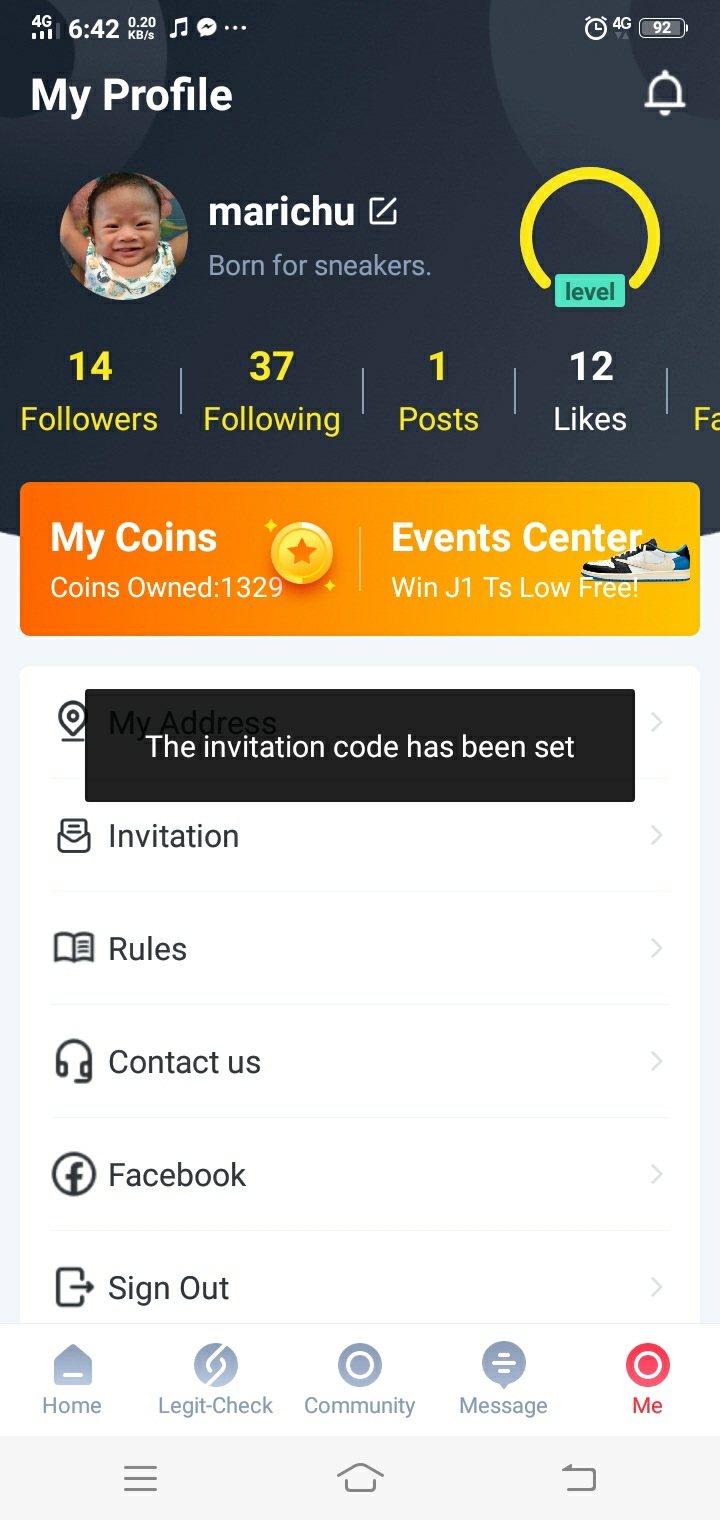
Task: Switch to the Home tab
Action: tap(72, 1378)
